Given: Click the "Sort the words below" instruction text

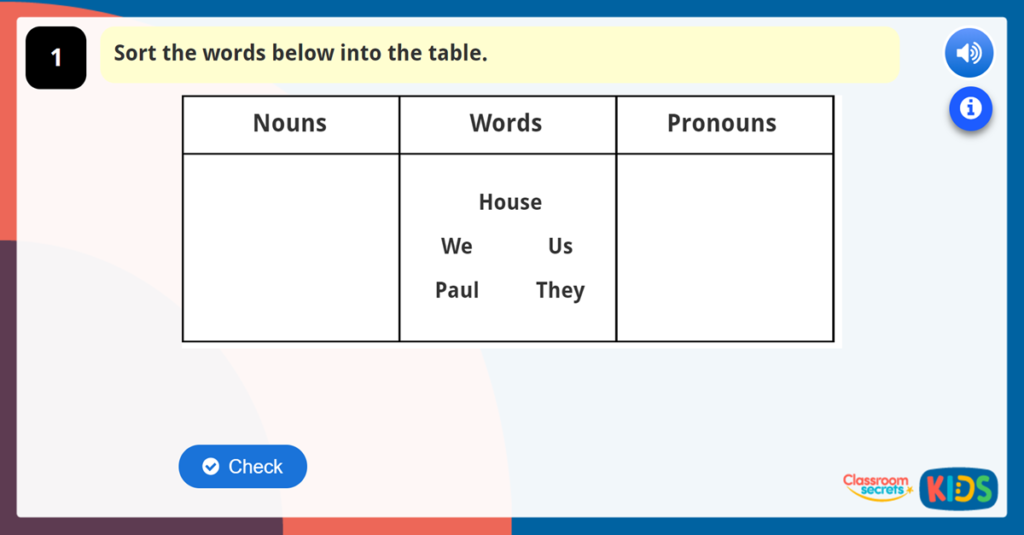Looking at the screenshot, I should pyautogui.click(x=300, y=53).
